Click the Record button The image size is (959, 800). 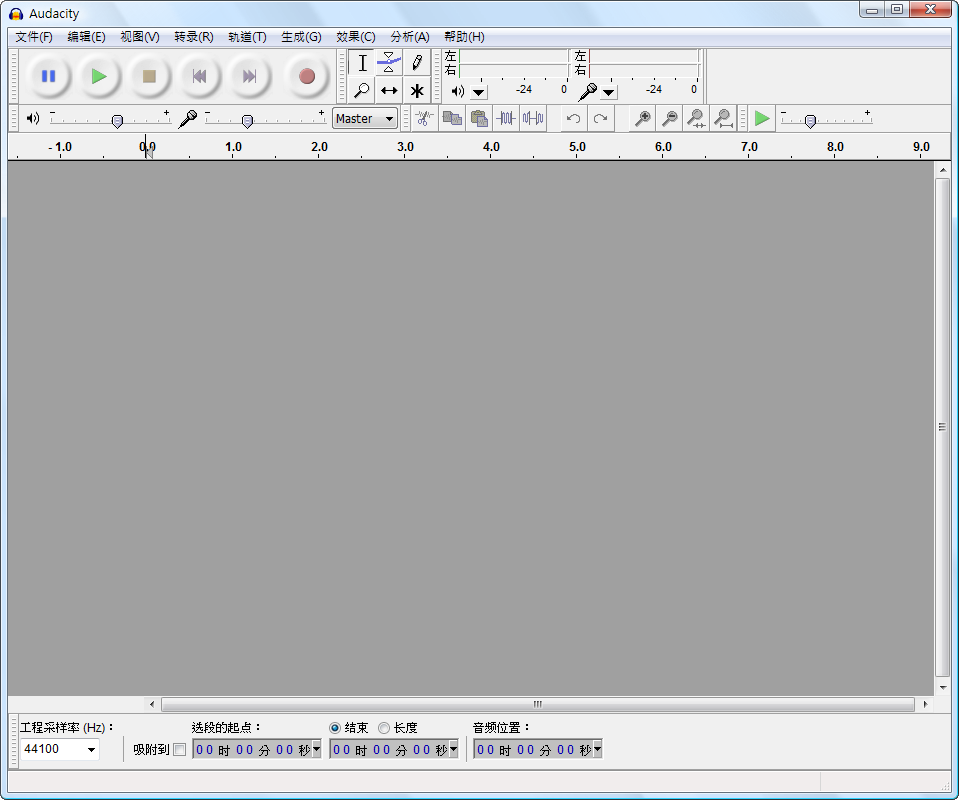[x=307, y=76]
